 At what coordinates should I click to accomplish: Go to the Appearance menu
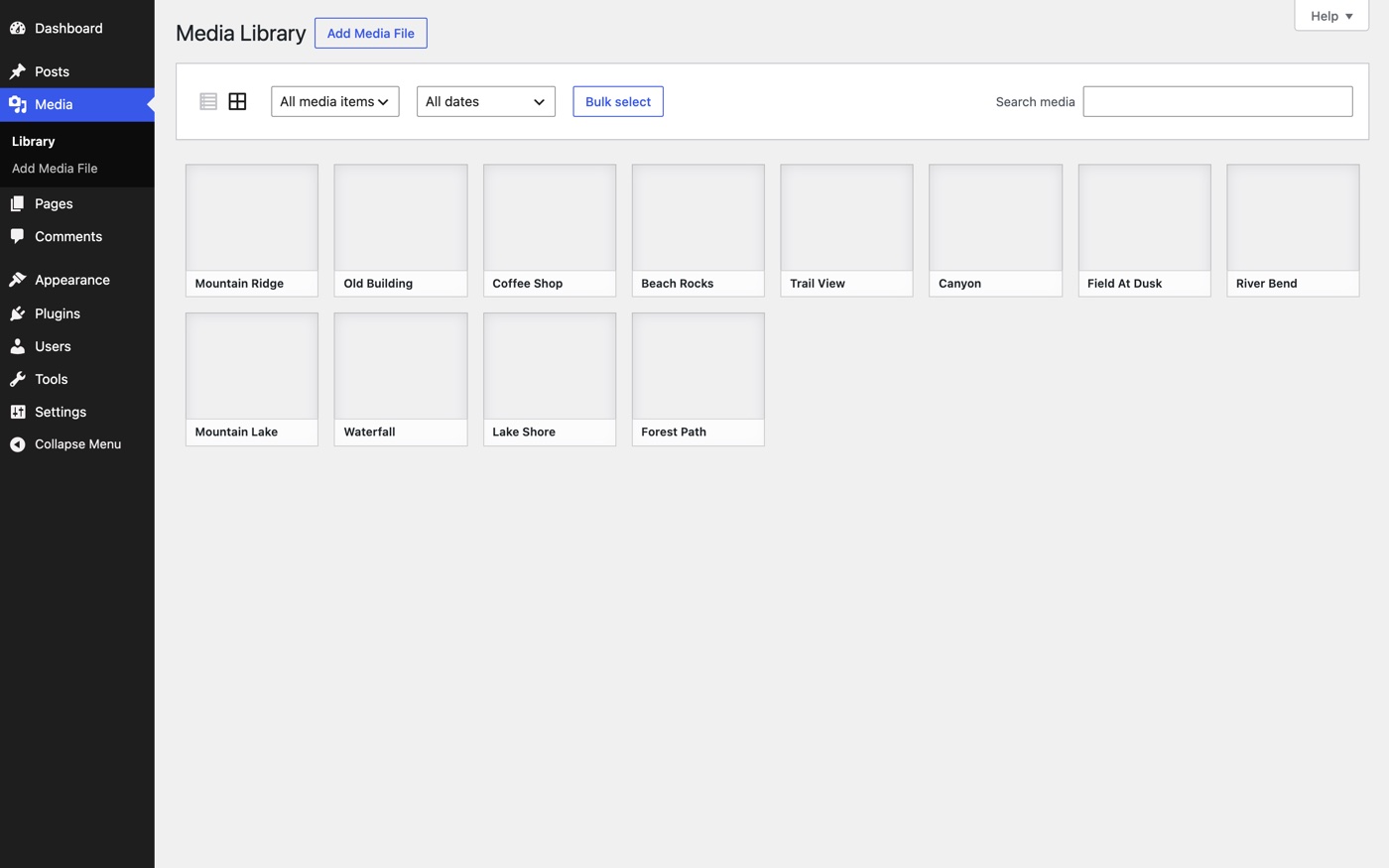pyautogui.click(x=77, y=280)
